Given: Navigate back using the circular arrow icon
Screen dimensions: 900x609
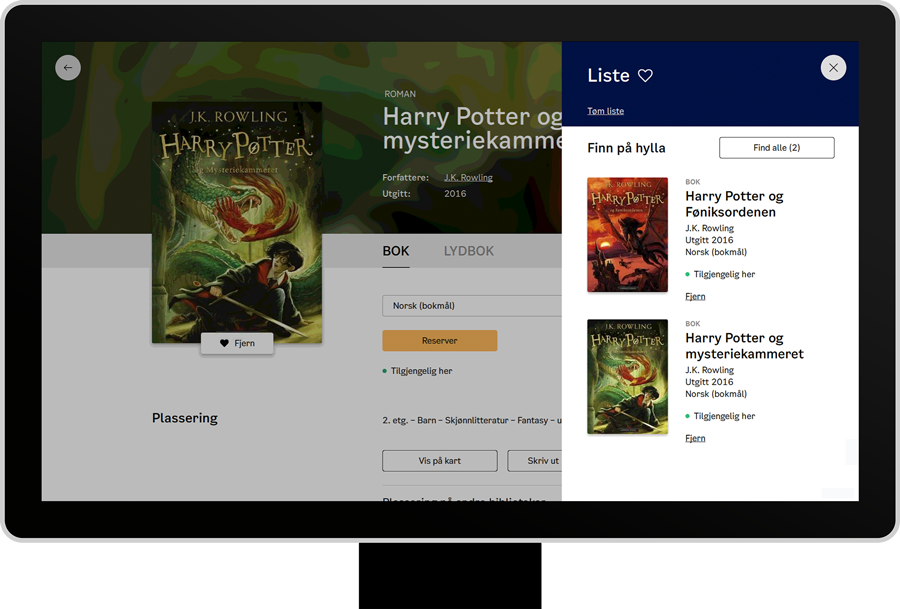Looking at the screenshot, I should click(x=67, y=67).
